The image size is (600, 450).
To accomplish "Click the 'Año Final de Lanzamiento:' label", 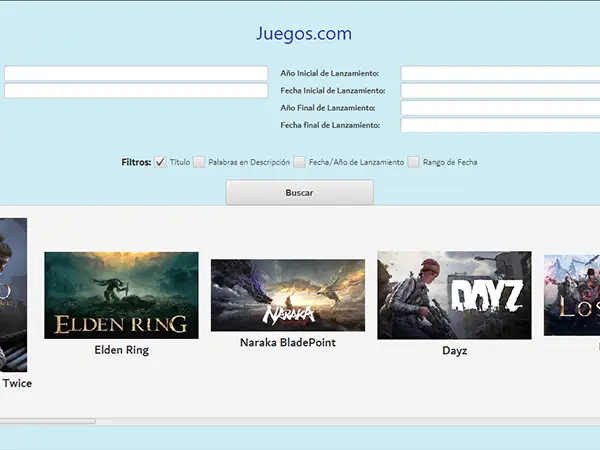I will click(x=328, y=108).
